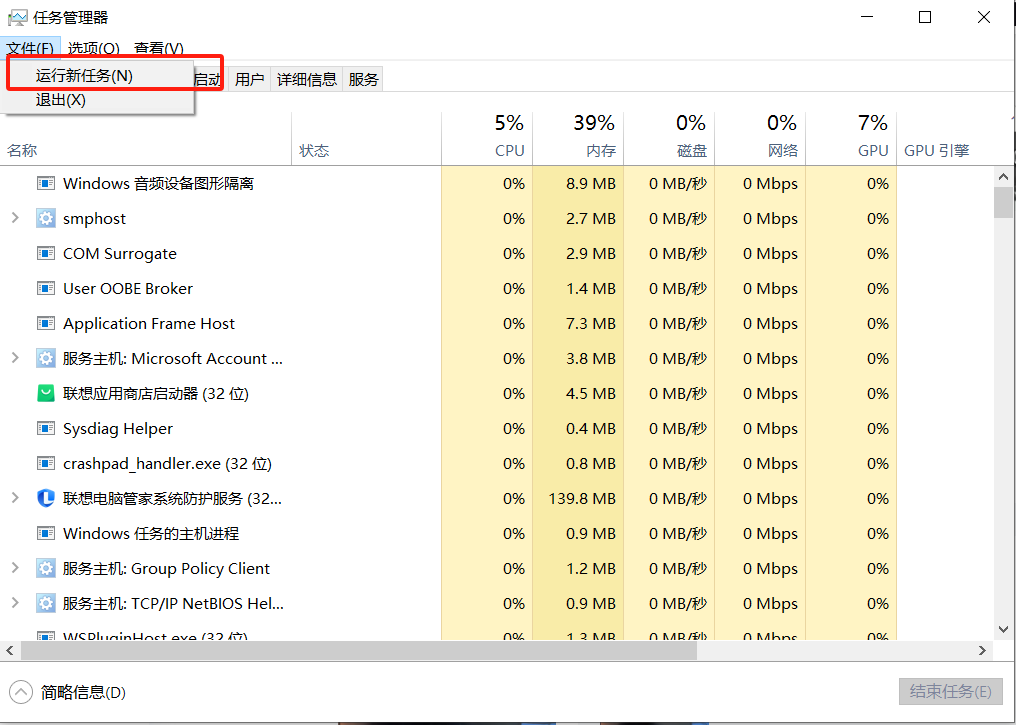Image resolution: width=1016 pixels, height=725 pixels.
Task: Expand the smphost process group
Action: [15, 218]
